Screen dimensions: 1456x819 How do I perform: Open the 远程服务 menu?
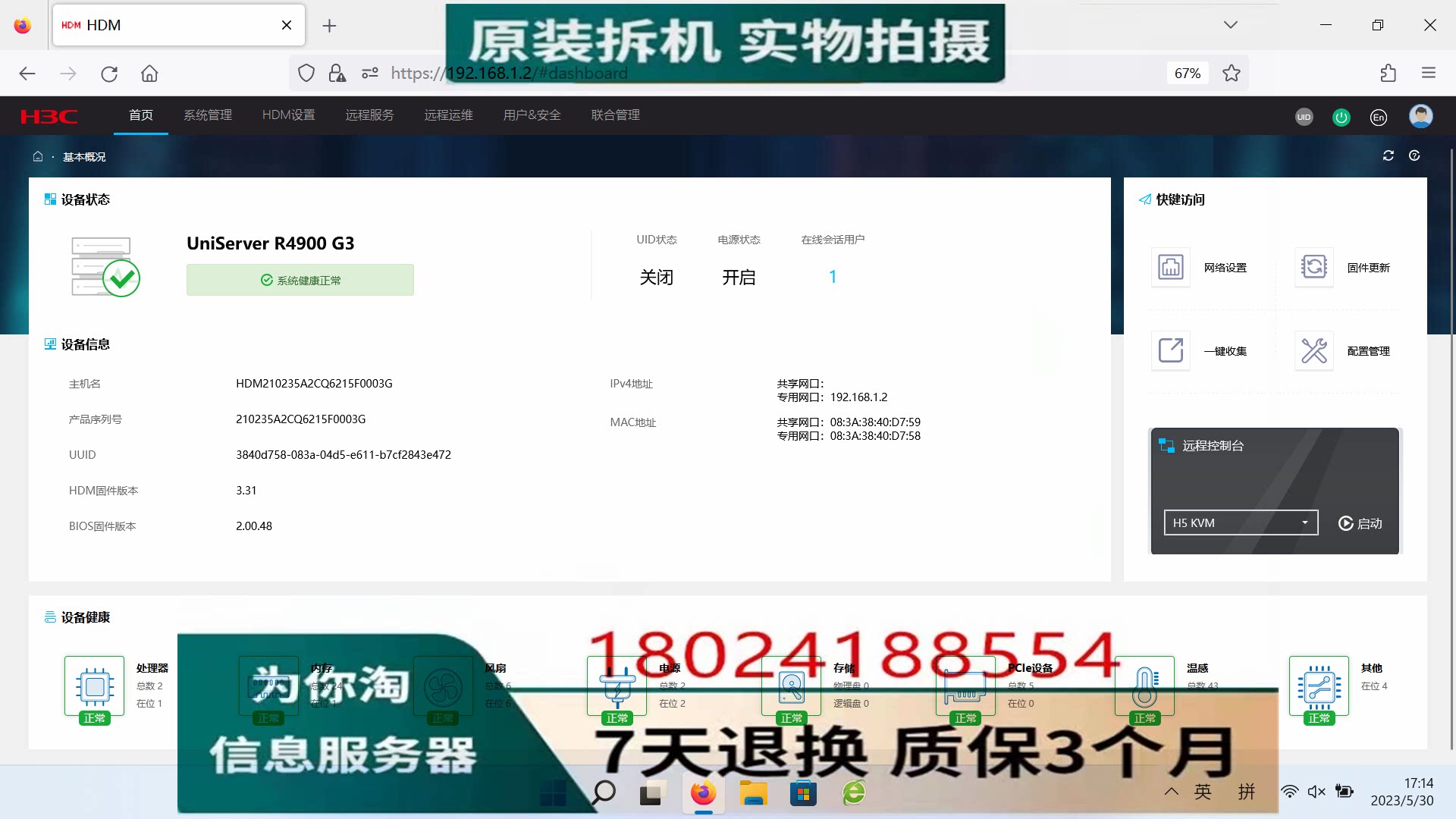click(370, 115)
